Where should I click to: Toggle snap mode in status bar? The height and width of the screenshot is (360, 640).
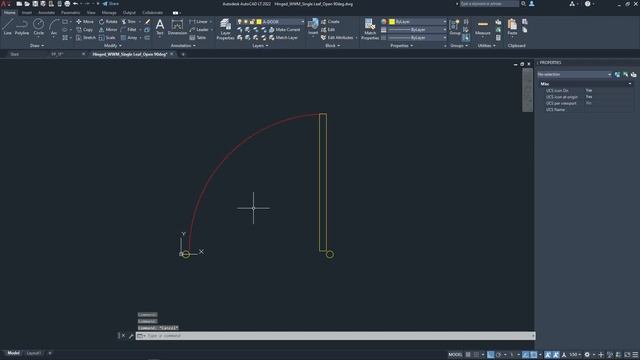tap(476, 355)
